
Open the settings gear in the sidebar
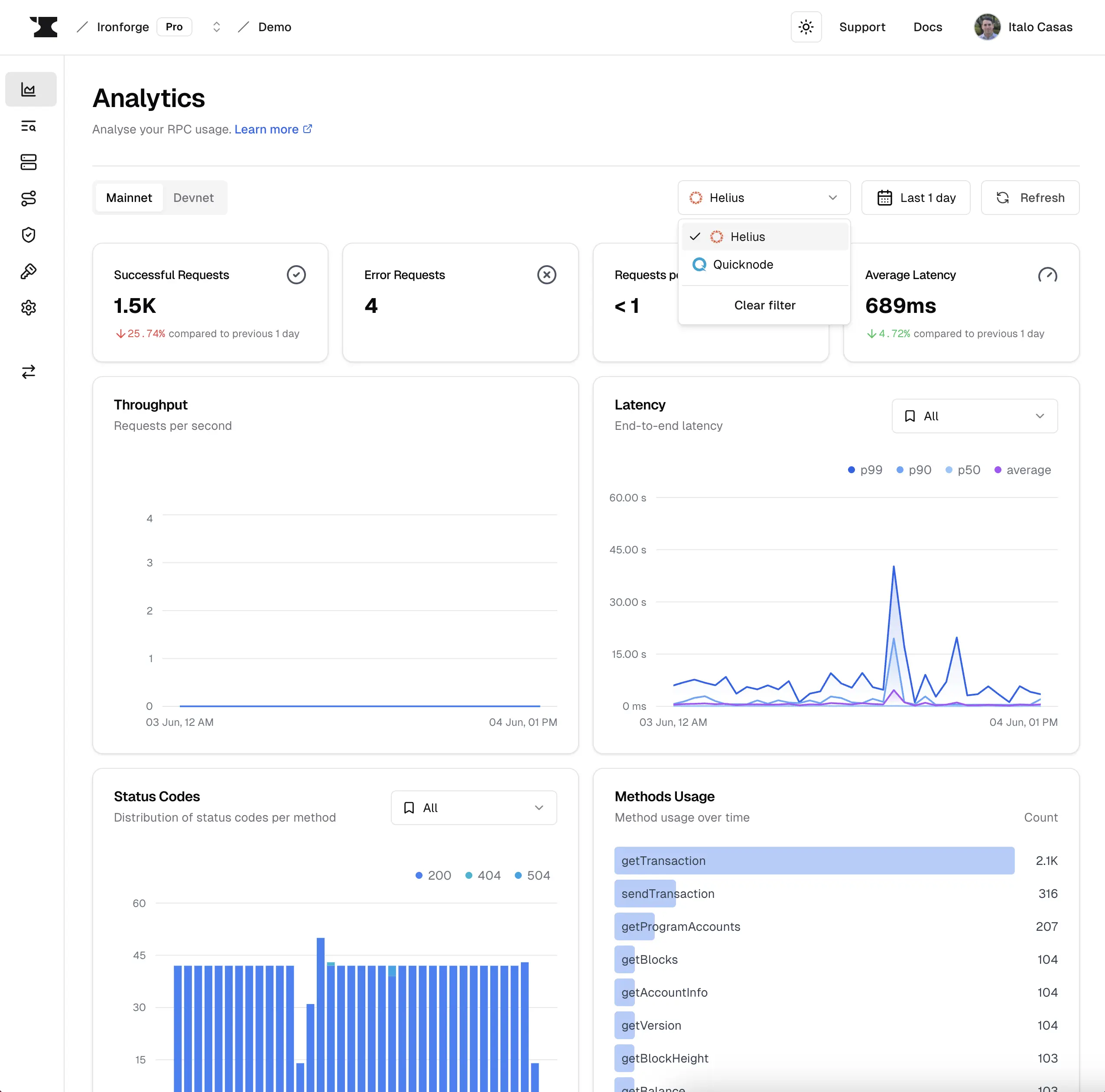point(29,308)
